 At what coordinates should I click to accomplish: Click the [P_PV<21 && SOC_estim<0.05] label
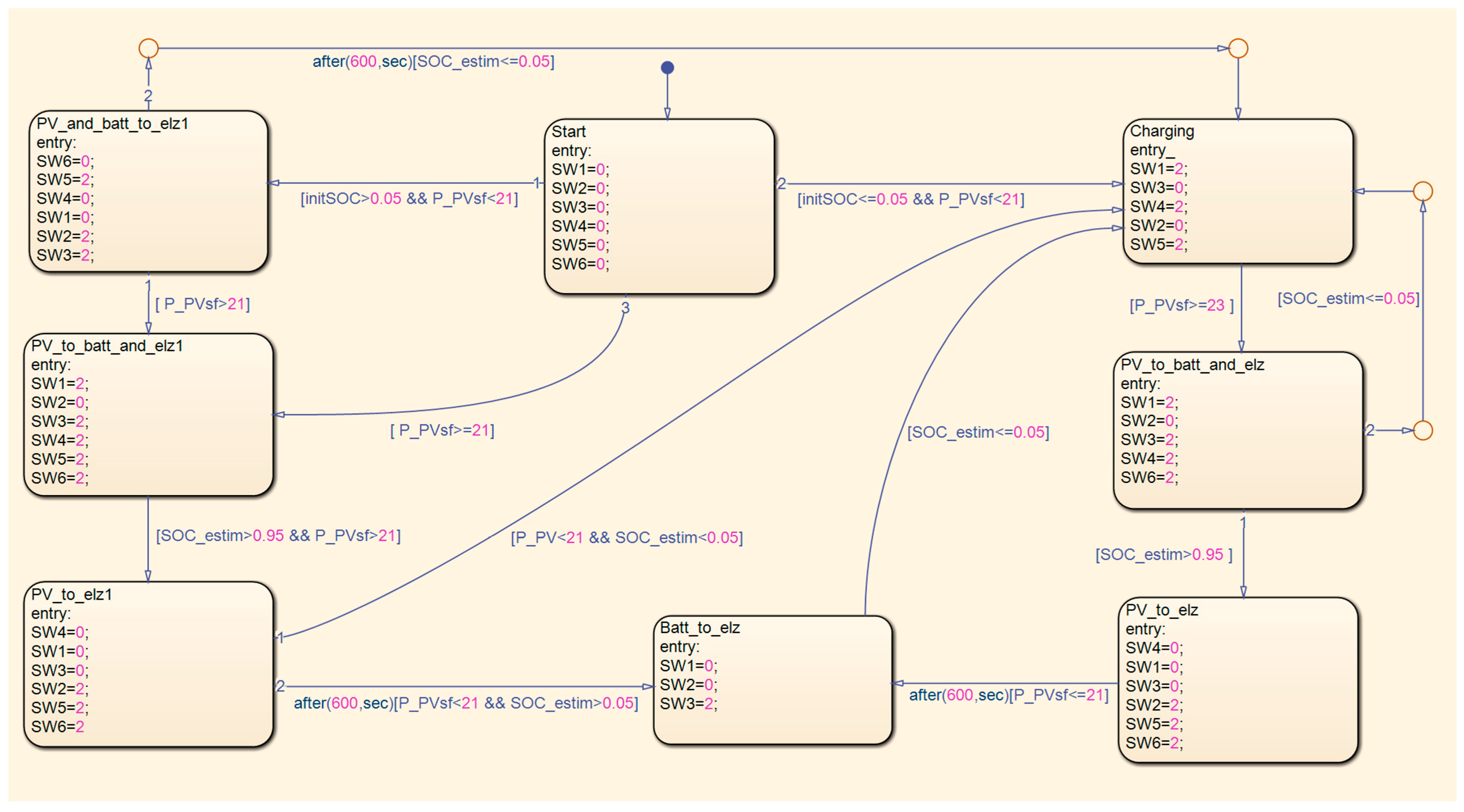click(626, 538)
